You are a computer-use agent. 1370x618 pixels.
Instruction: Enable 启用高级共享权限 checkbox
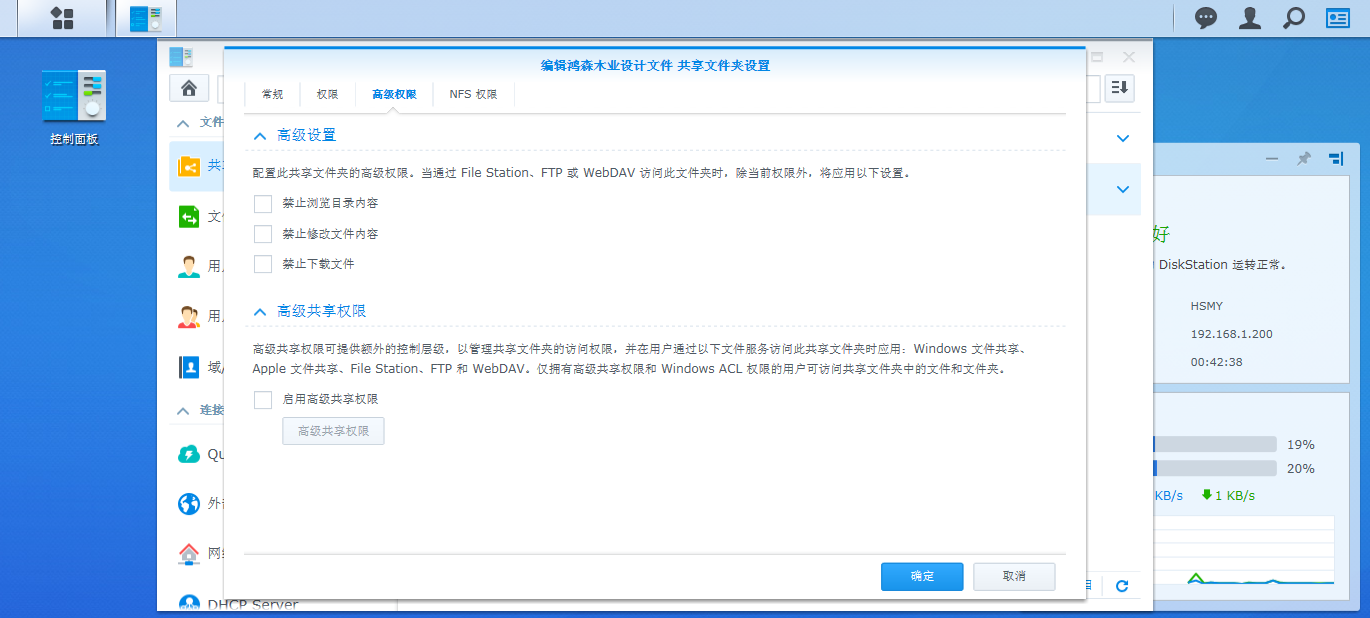coord(263,399)
